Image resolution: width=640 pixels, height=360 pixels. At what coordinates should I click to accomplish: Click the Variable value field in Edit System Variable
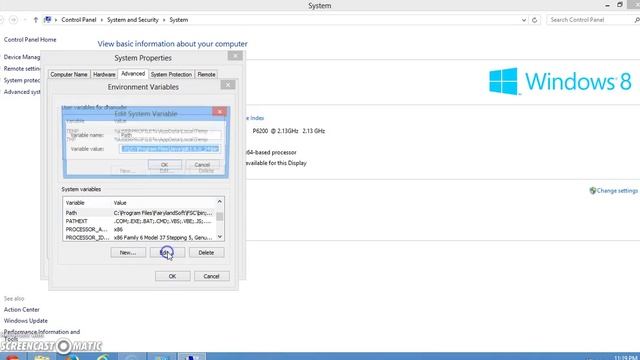171,149
